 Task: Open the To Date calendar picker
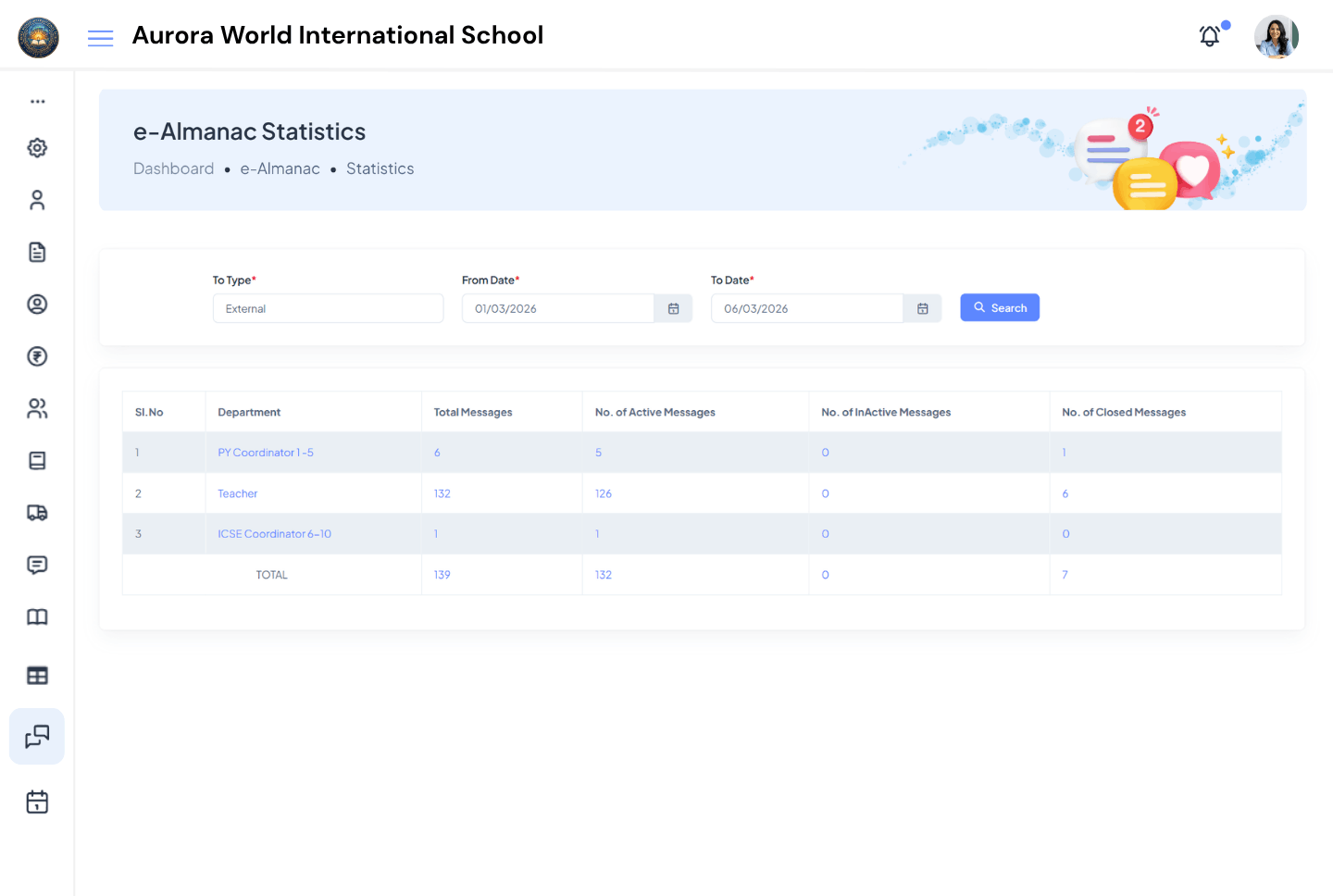tap(922, 308)
